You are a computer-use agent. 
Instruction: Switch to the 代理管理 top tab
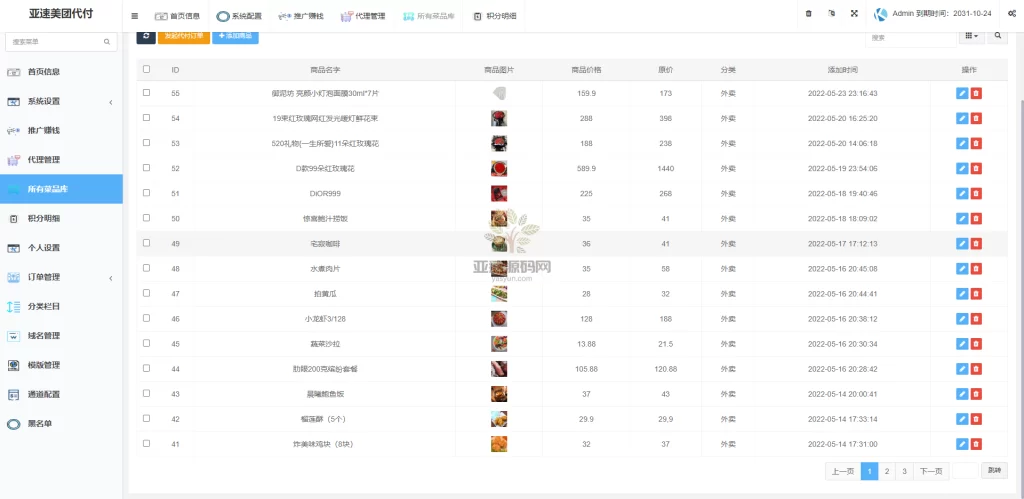click(x=362, y=16)
